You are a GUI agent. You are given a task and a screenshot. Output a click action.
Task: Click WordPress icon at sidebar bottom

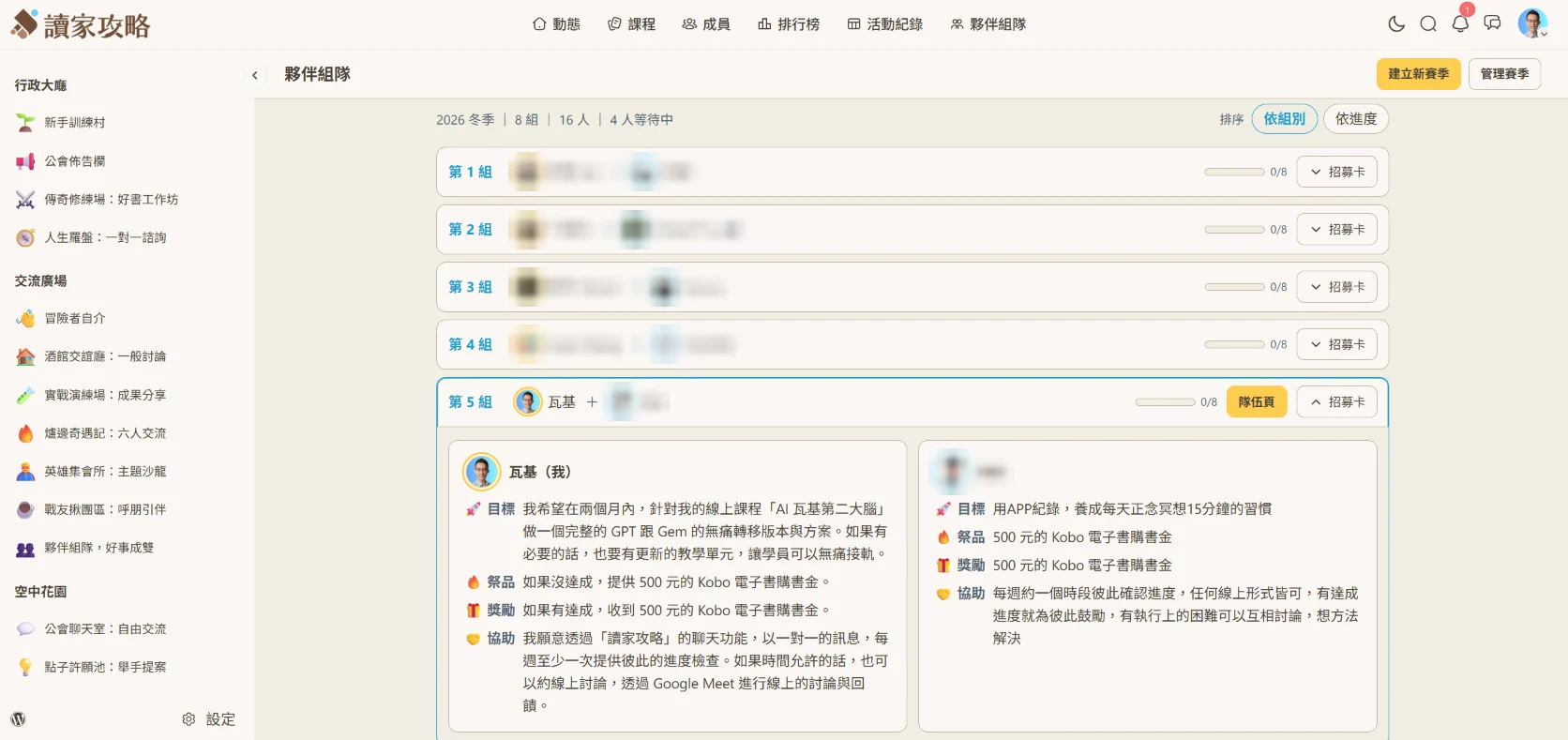coord(18,719)
